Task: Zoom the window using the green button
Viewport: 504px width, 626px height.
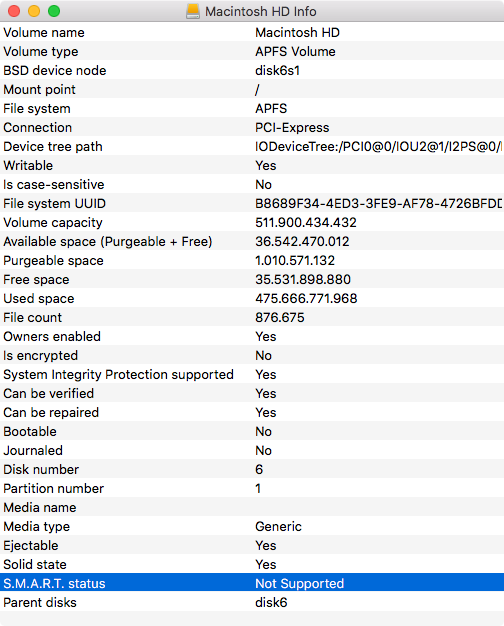Action: (x=54, y=11)
